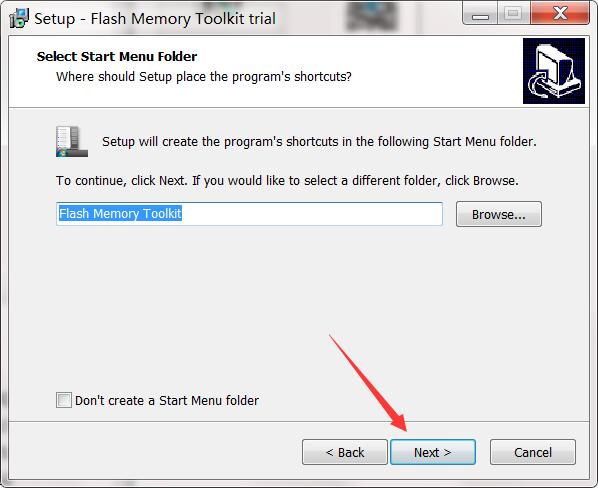Click the "Where should Setup place" subtitle text
The width and height of the screenshot is (598, 488).
click(204, 77)
